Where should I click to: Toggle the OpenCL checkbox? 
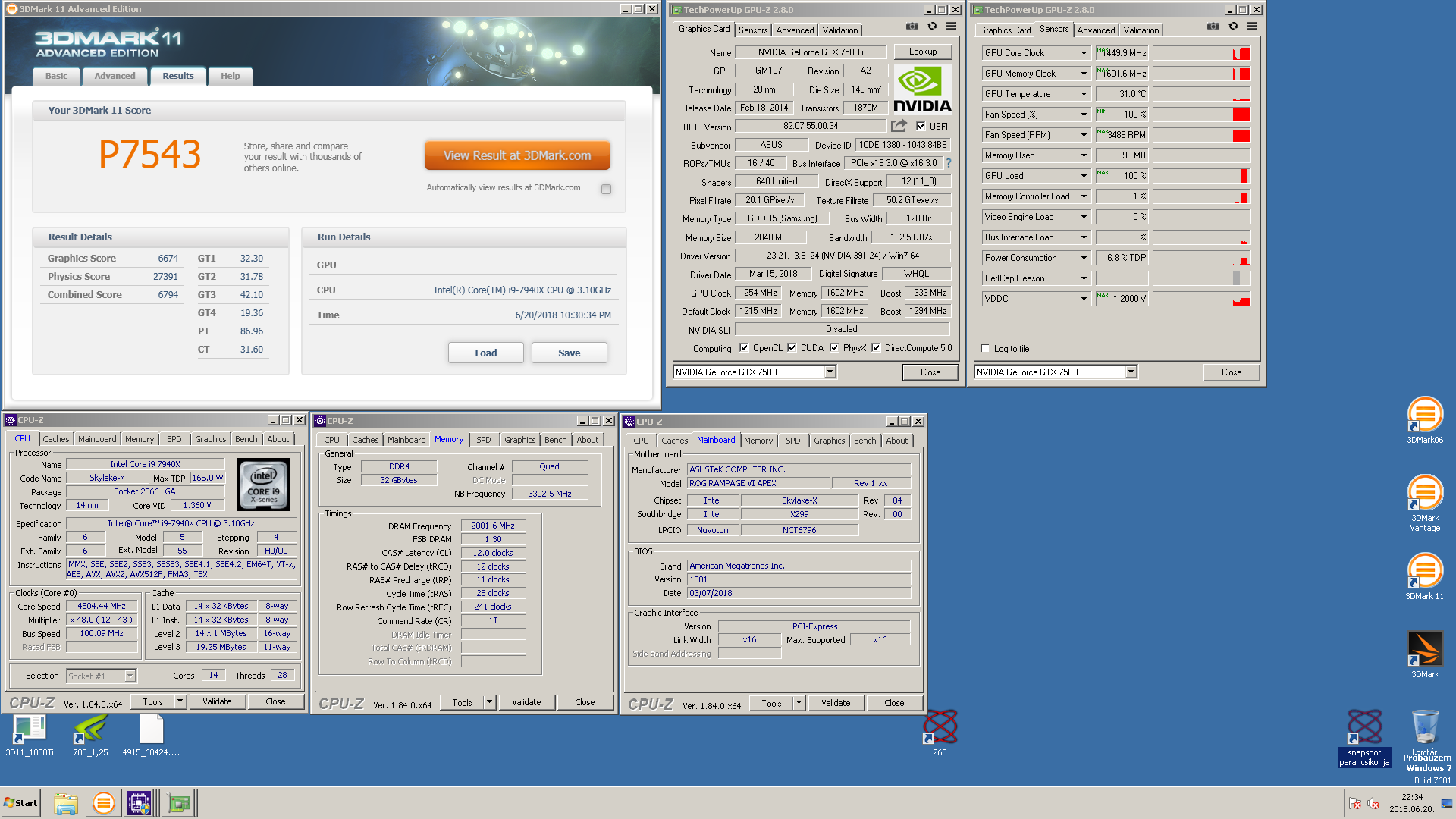pos(744,348)
